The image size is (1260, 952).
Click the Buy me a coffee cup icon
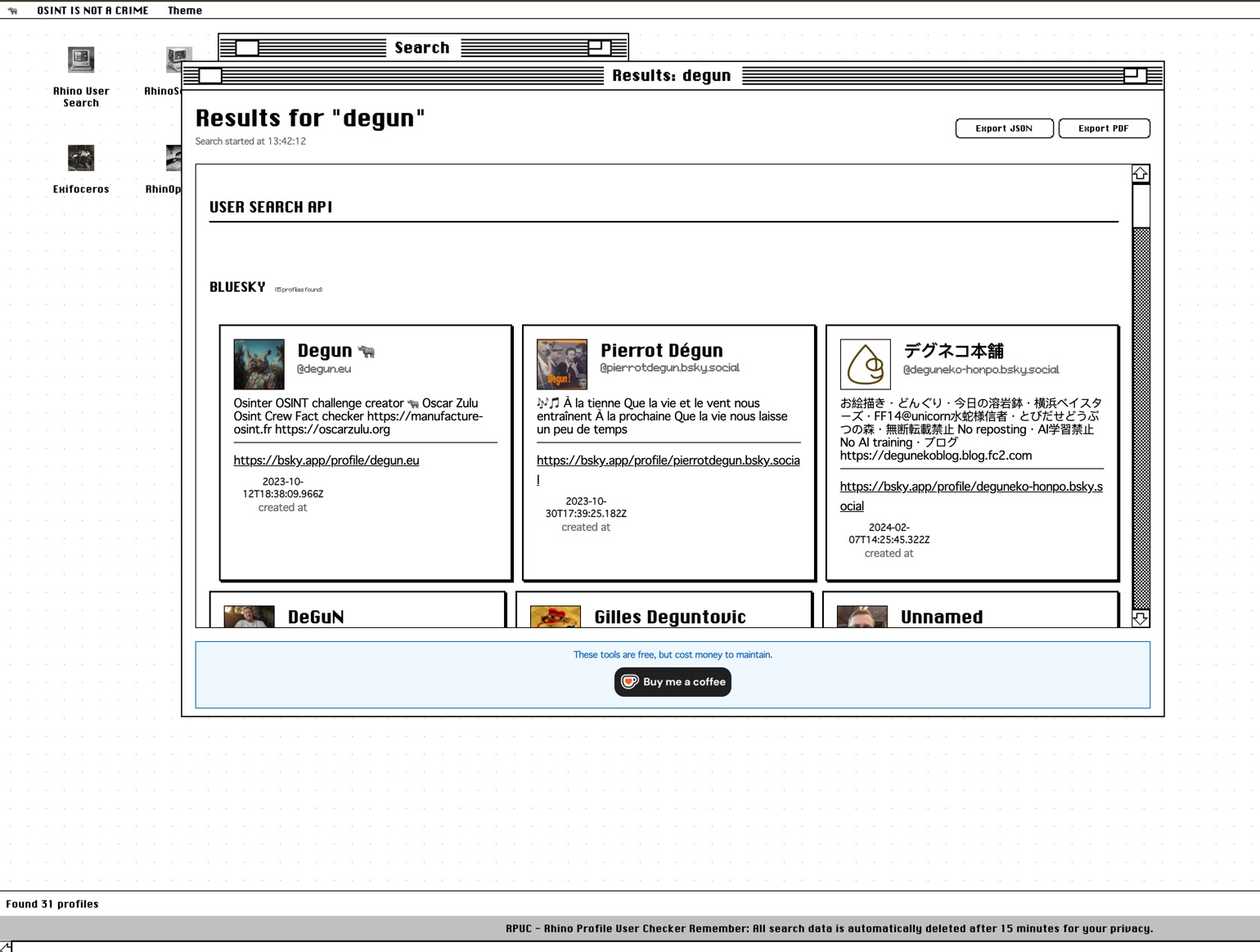coord(629,682)
